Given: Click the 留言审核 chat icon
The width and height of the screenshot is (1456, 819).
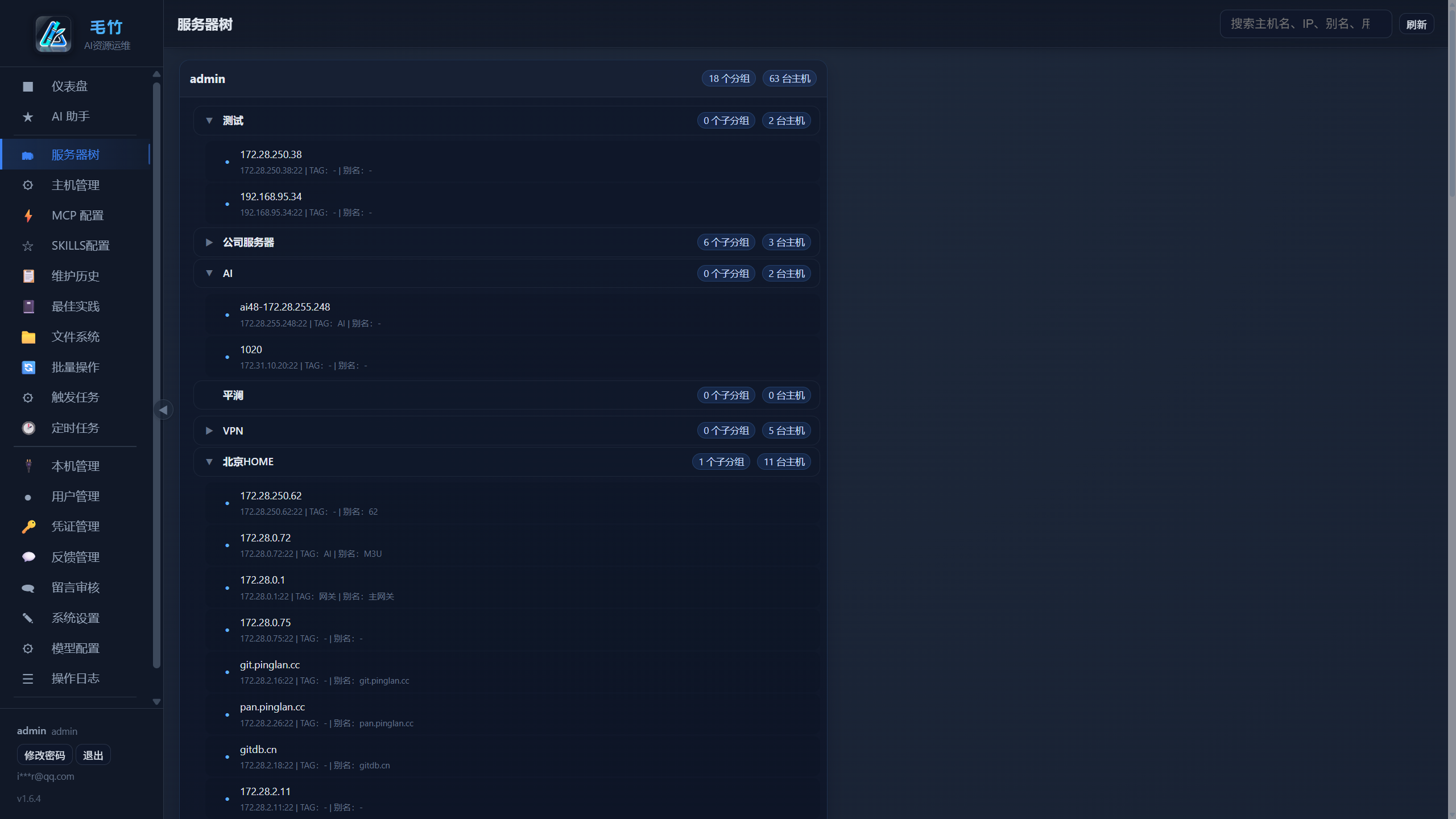Looking at the screenshot, I should [28, 588].
